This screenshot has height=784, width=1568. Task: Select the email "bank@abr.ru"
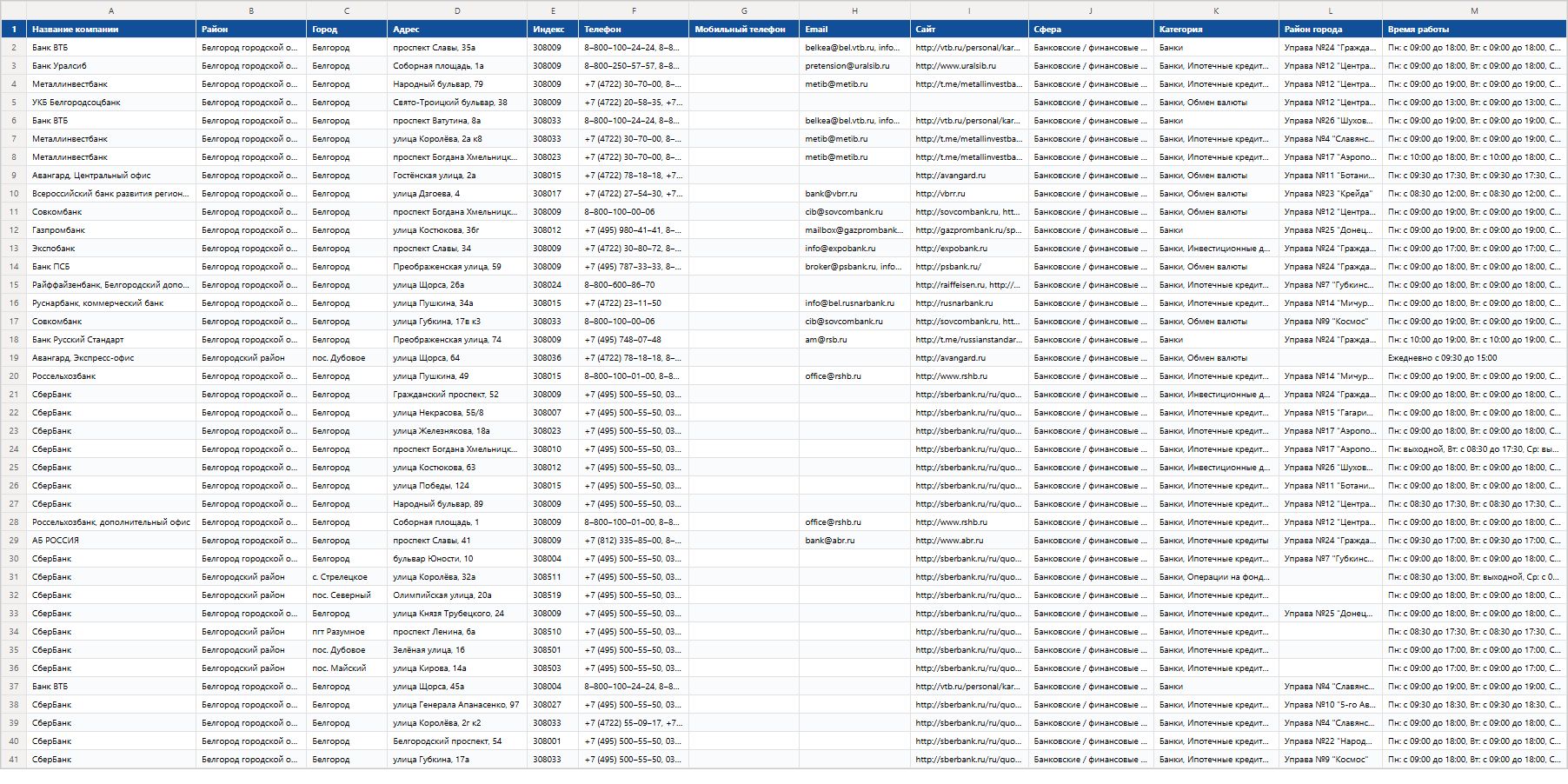[854, 541]
